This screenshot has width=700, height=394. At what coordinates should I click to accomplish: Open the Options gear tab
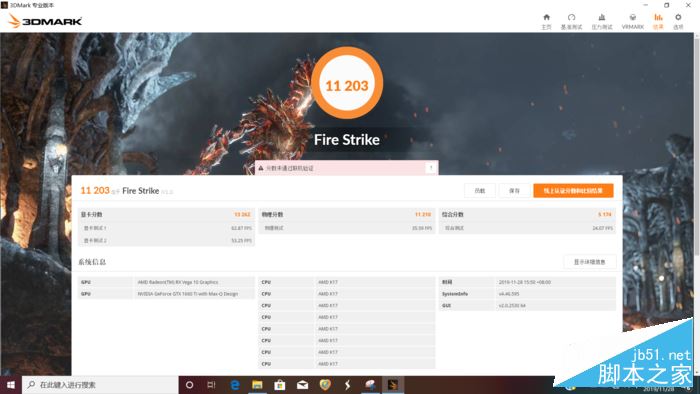(678, 21)
